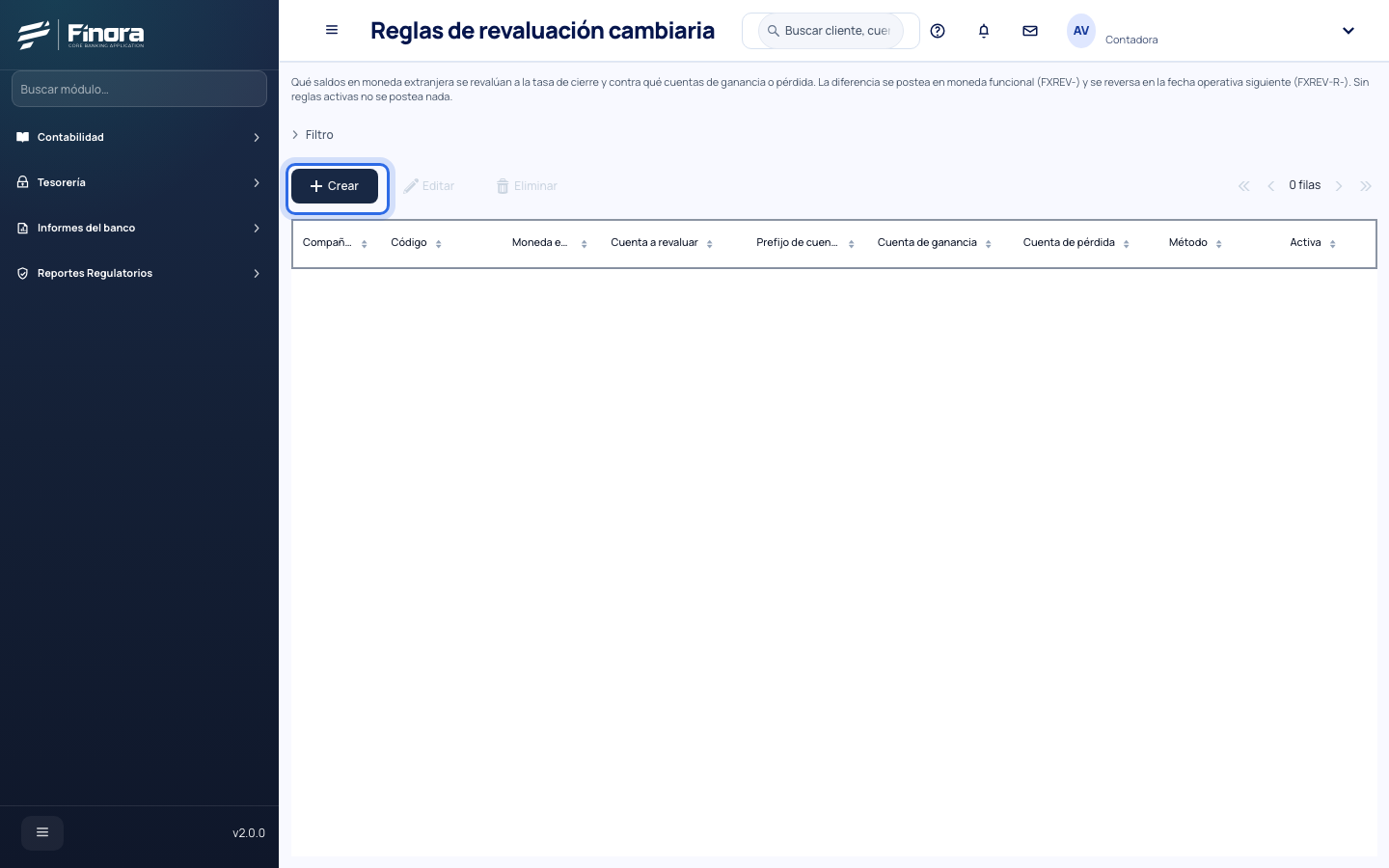This screenshot has height=868, width=1389.
Task: Click the AV user avatar
Action: click(x=1081, y=31)
